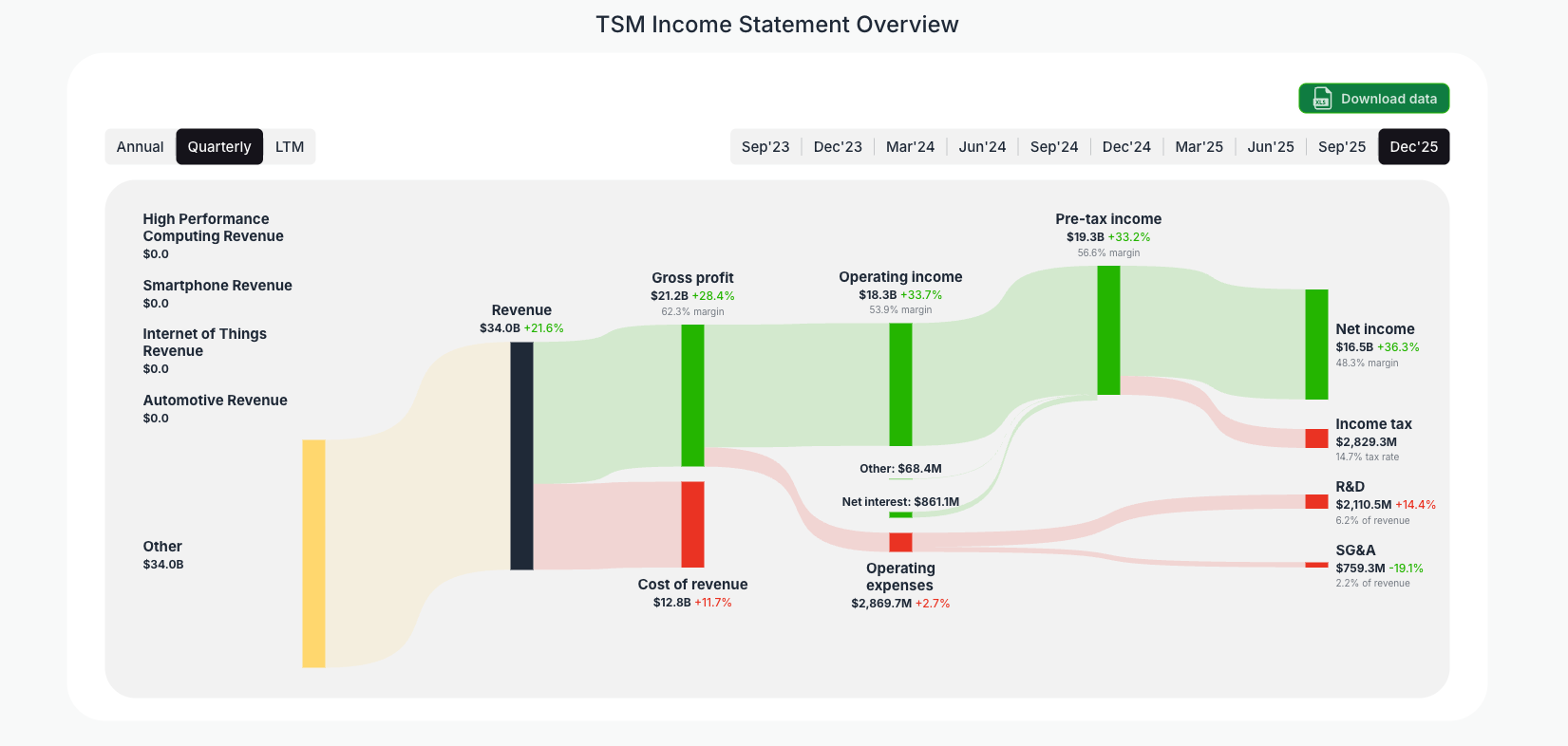The image size is (1568, 746).
Task: Click the '56.6% margin' text
Action: (1108, 252)
